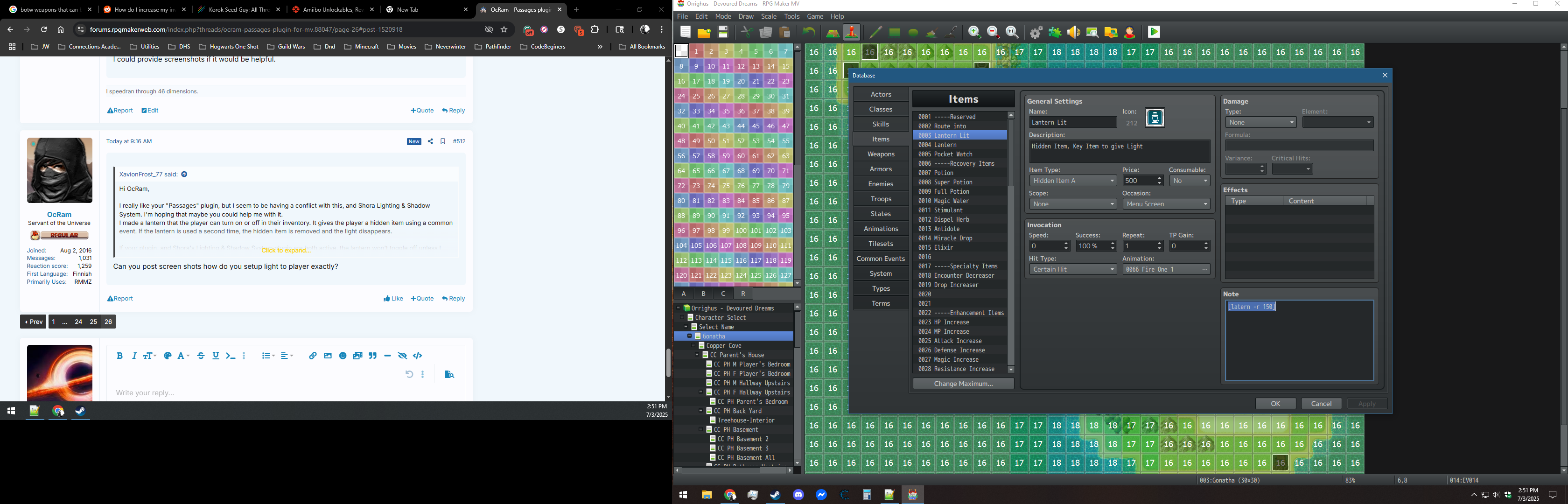Click the New Project icon in RPG Maker toolbar
The width and height of the screenshot is (1568, 504).
(x=686, y=32)
